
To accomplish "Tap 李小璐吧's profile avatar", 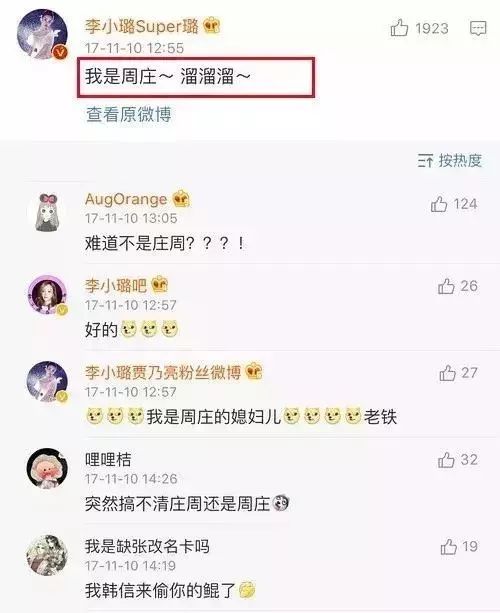I will pyautogui.click(x=47, y=294).
